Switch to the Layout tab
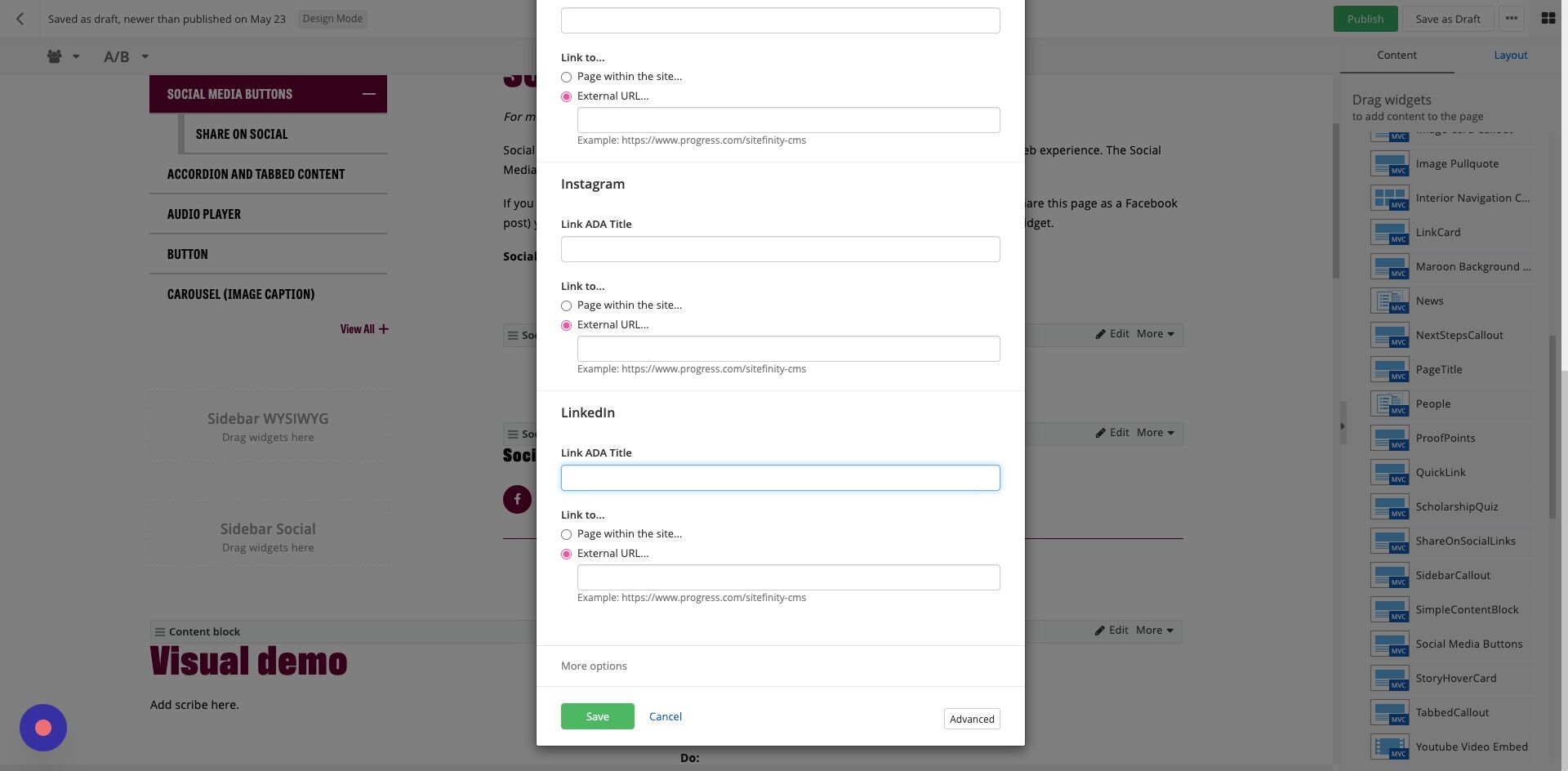Viewport: 1568px width, 771px height. click(x=1510, y=55)
